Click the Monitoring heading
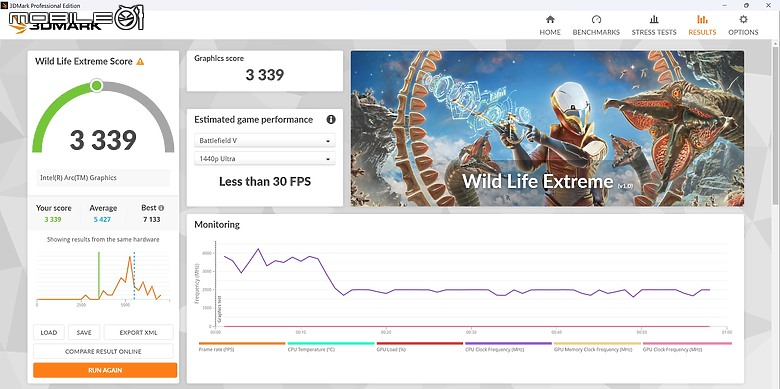This screenshot has height=389, width=780. [217, 225]
